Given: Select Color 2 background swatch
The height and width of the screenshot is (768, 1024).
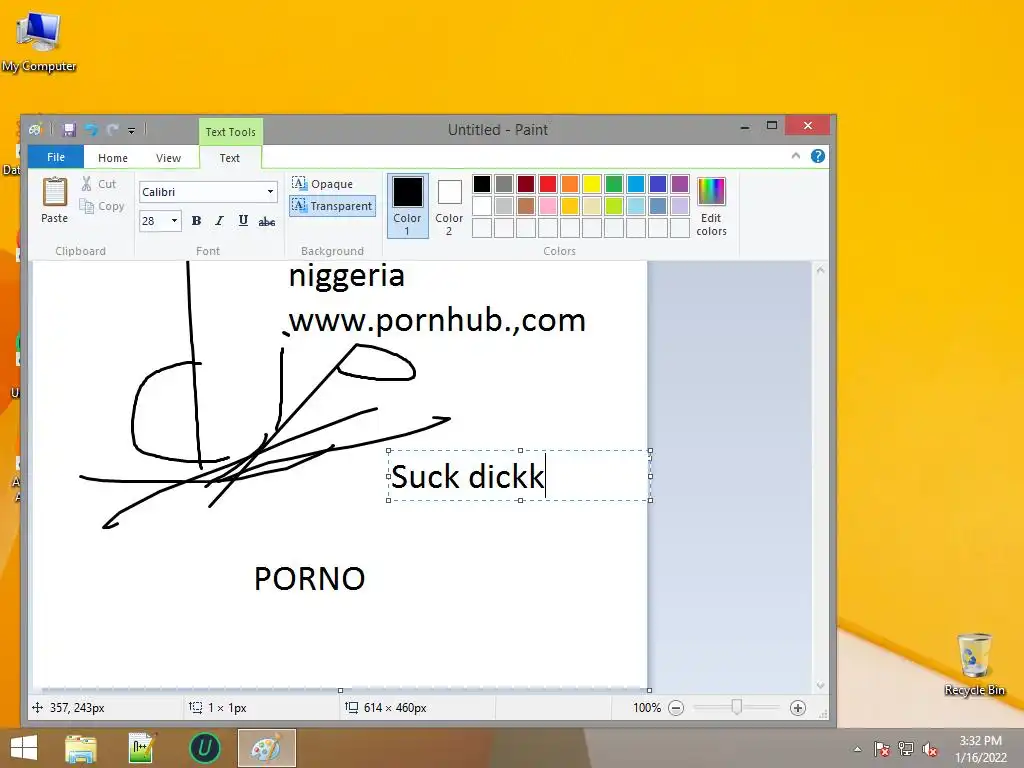Looking at the screenshot, I should click(x=449, y=205).
